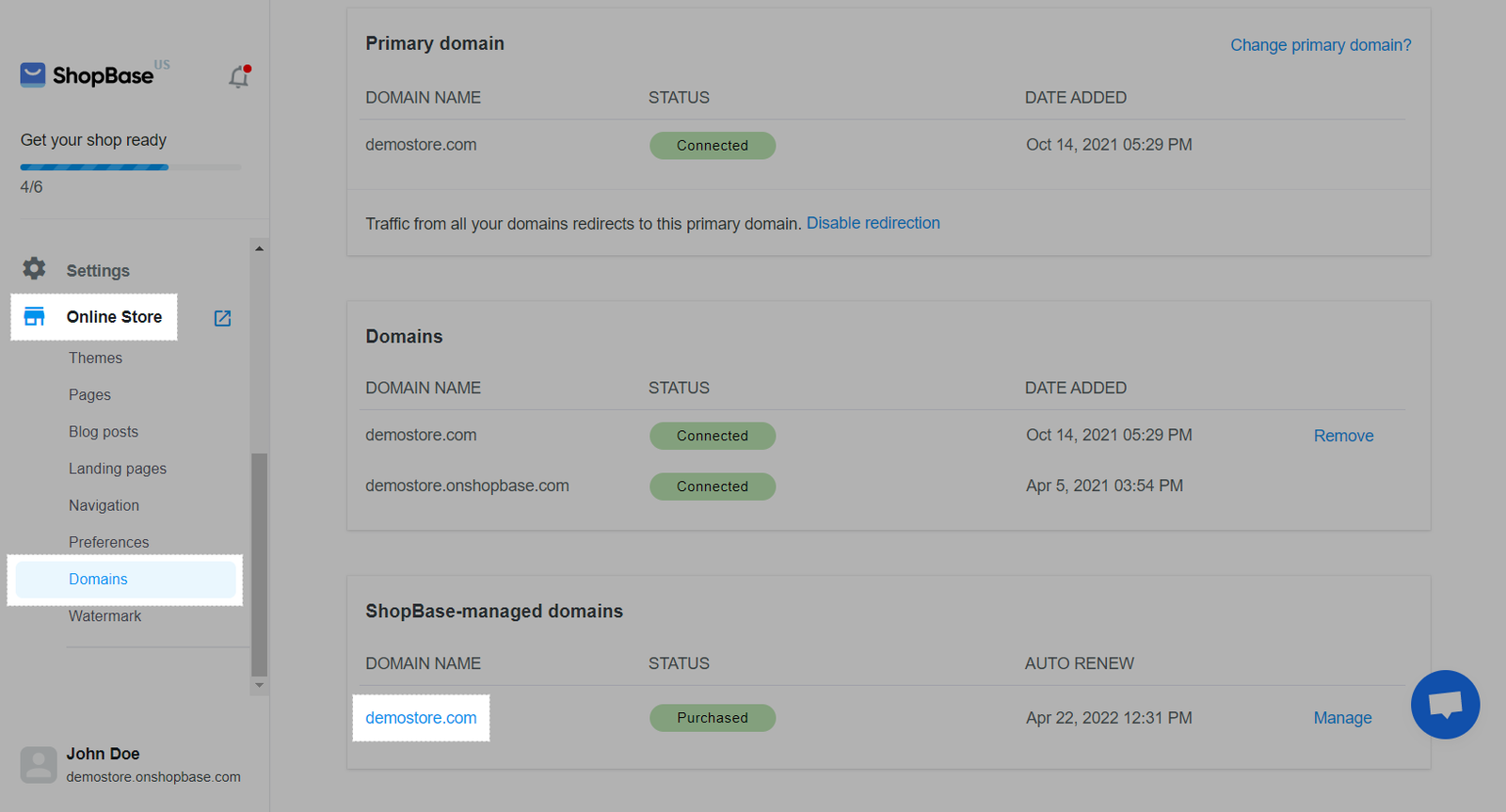The height and width of the screenshot is (812, 1506).
Task: Open store in new tab icon
Action: click(222, 318)
